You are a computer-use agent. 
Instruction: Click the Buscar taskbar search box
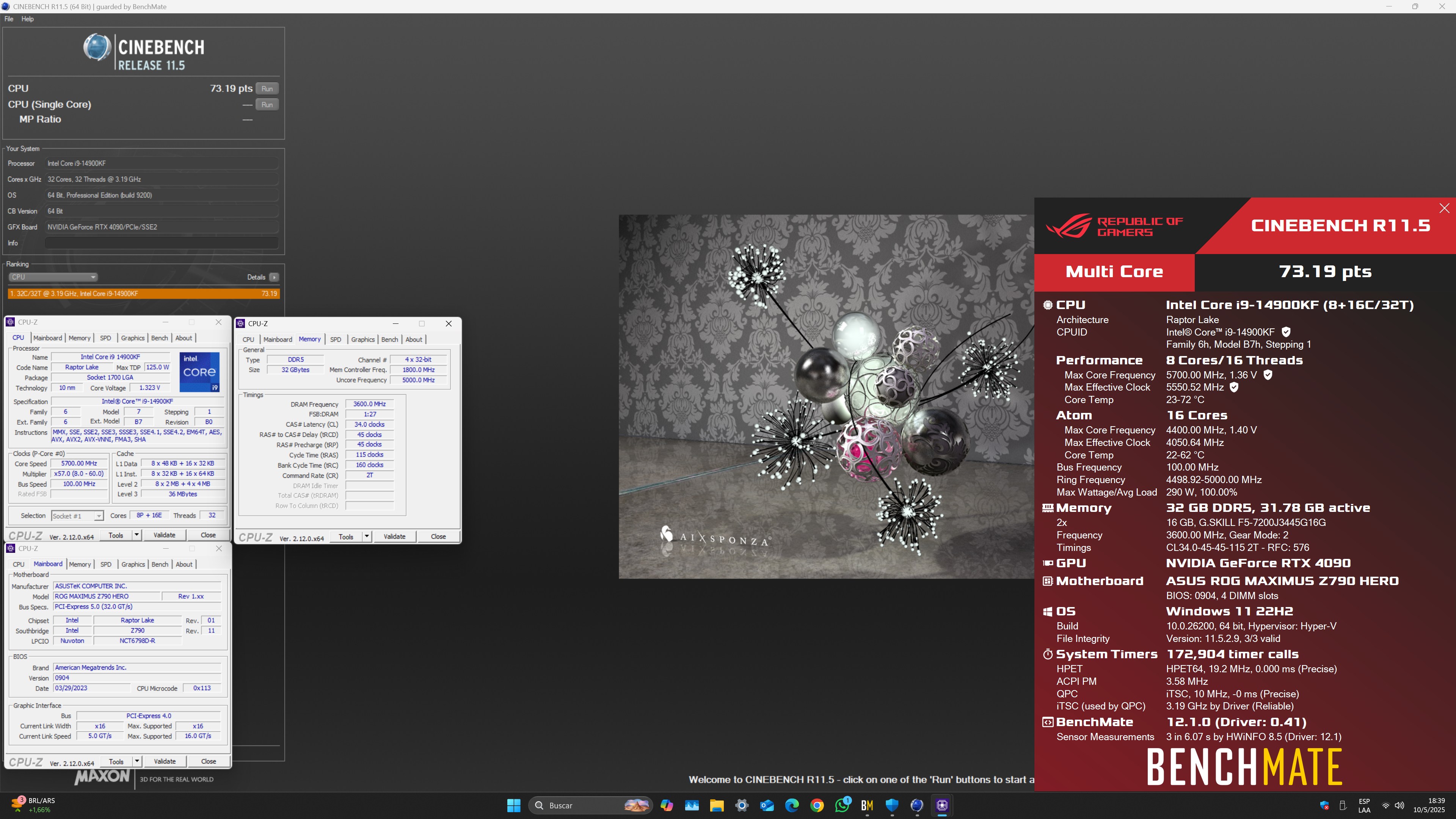[x=591, y=805]
